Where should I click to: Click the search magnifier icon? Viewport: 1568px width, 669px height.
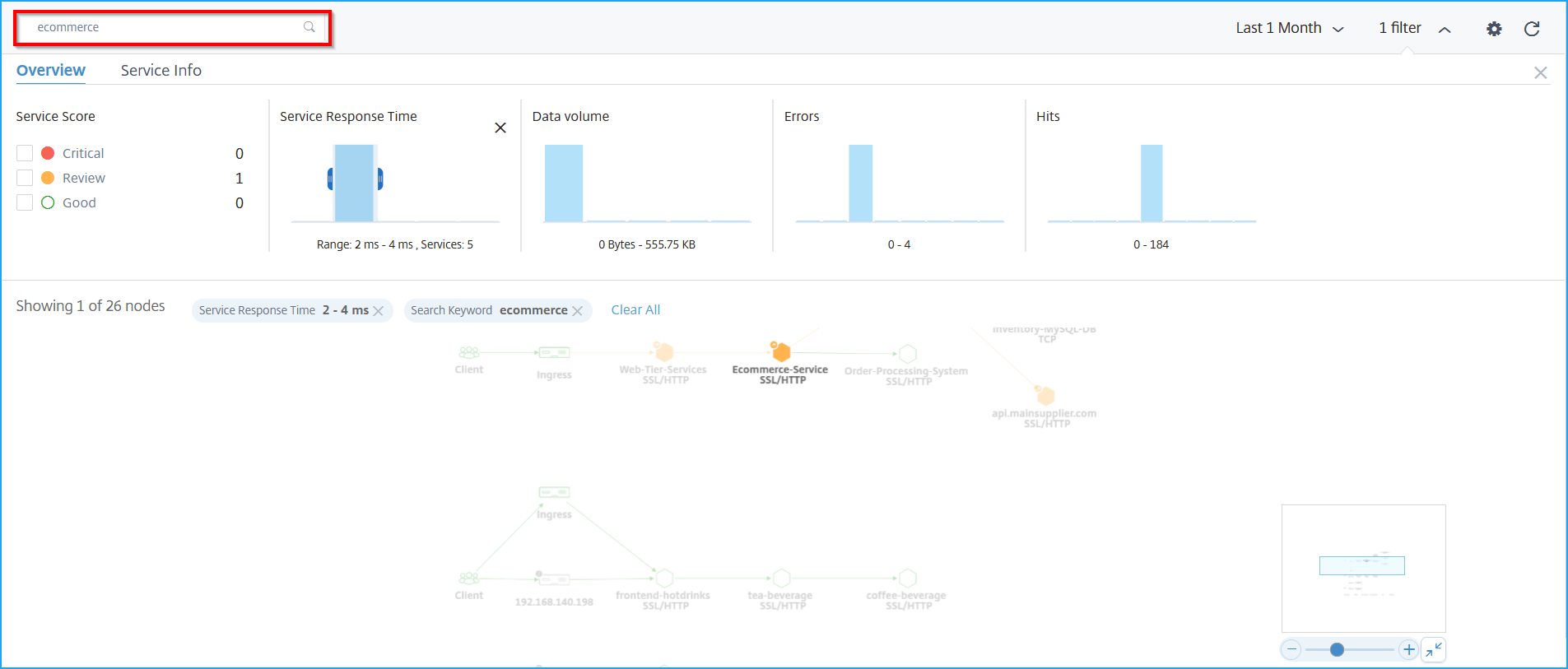[x=309, y=27]
